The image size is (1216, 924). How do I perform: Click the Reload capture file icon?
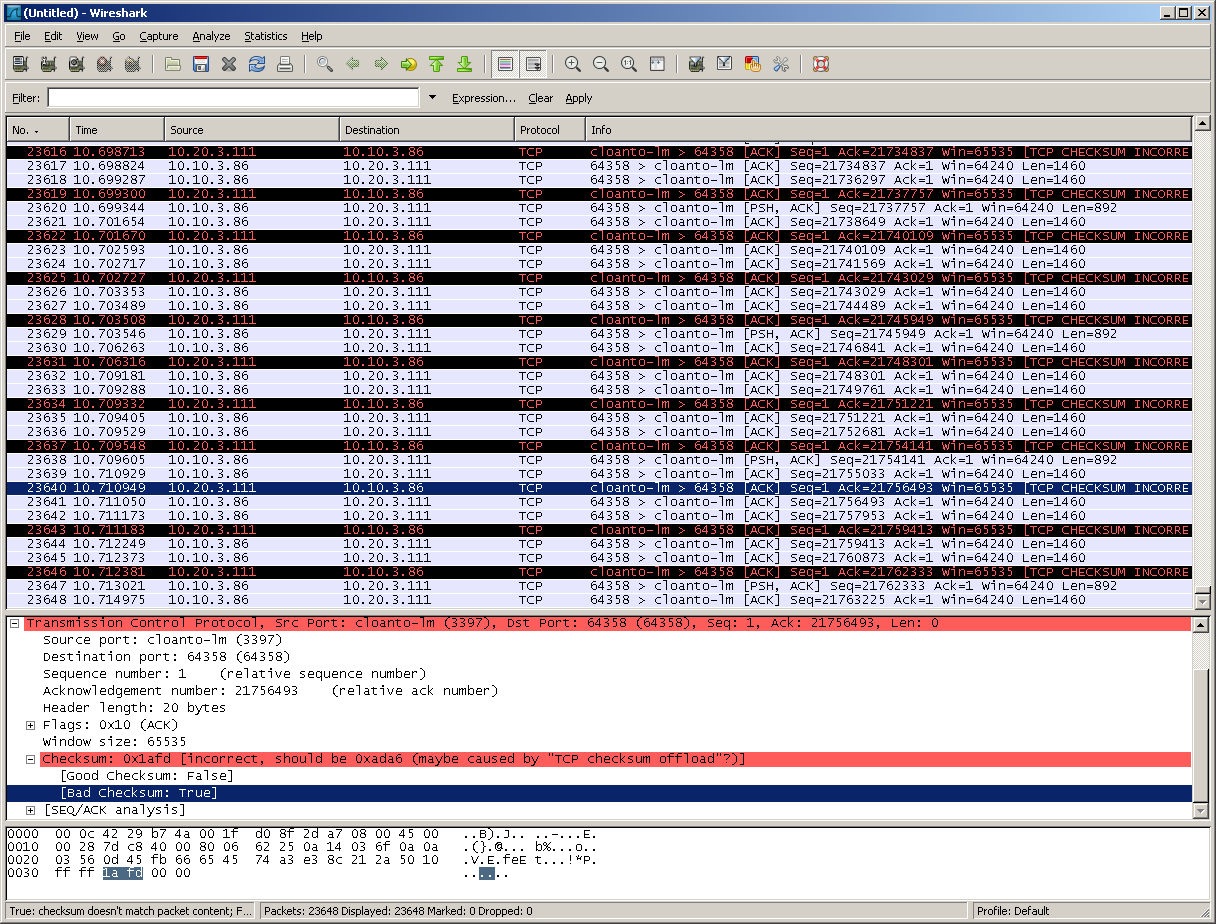pos(257,64)
